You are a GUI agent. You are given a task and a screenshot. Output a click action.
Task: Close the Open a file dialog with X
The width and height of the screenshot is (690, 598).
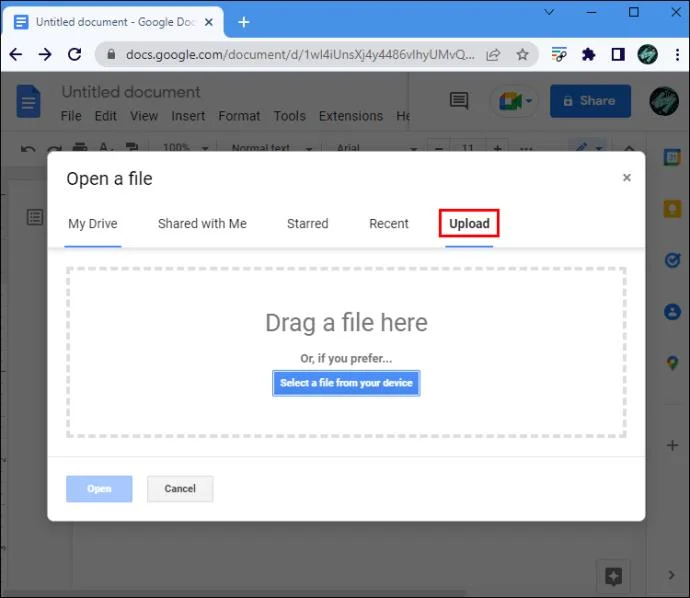point(627,177)
